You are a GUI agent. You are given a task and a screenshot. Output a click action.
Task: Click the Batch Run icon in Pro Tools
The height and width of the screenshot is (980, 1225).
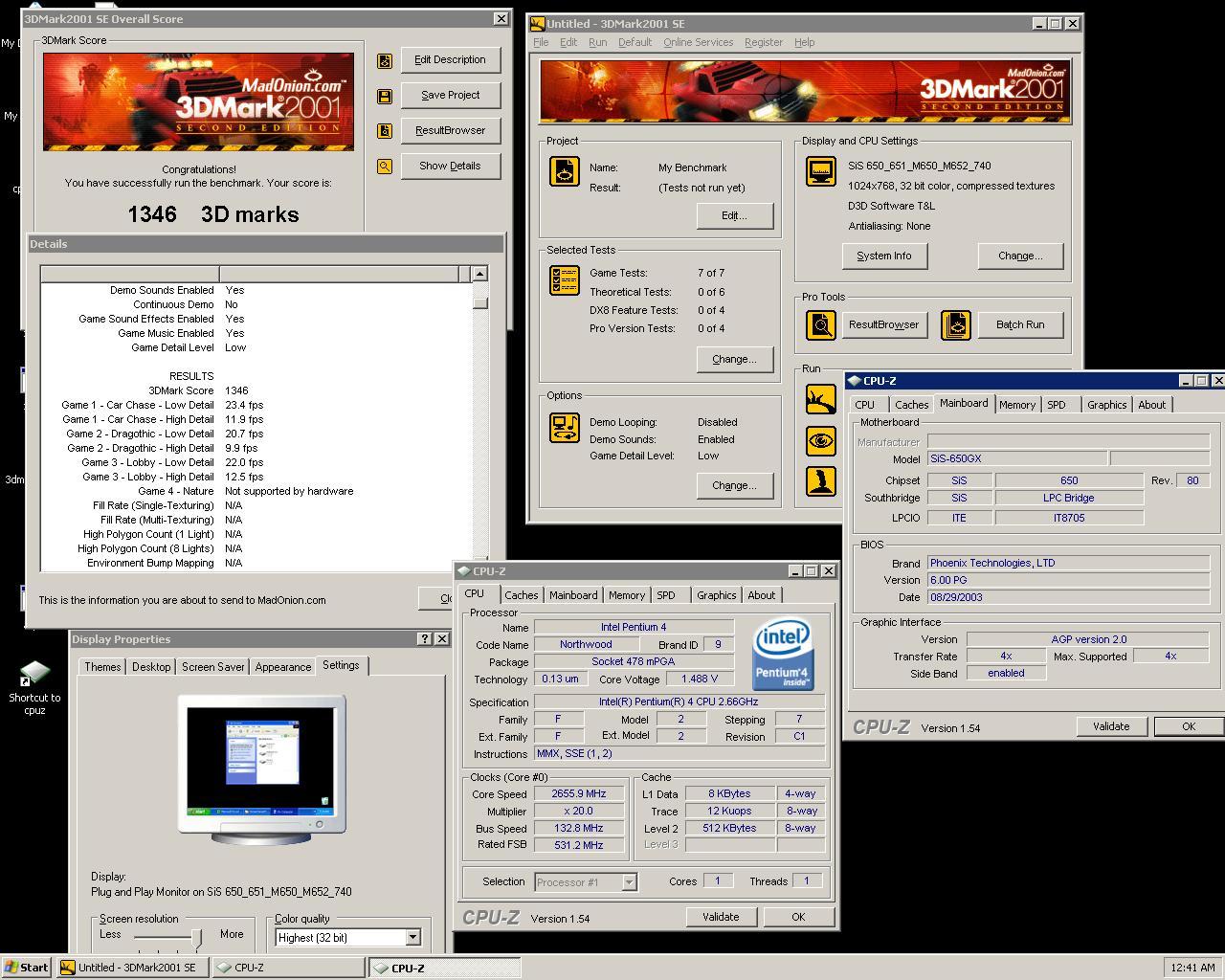pos(955,325)
